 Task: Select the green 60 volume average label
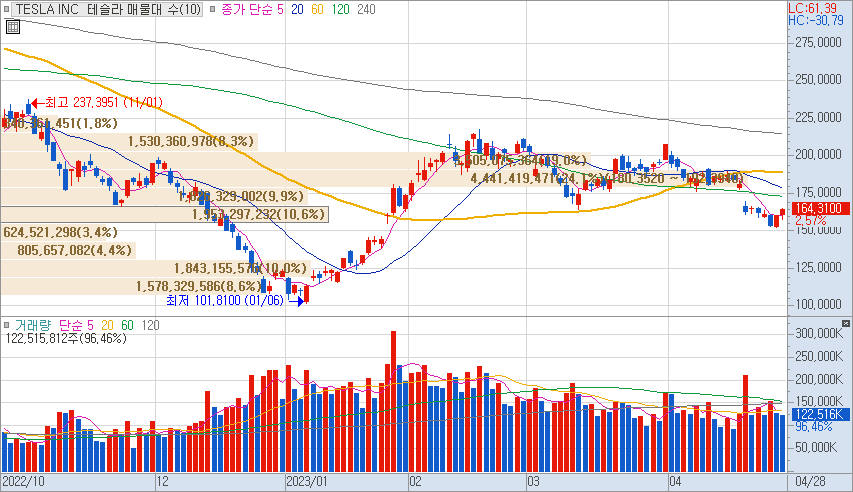coord(127,325)
